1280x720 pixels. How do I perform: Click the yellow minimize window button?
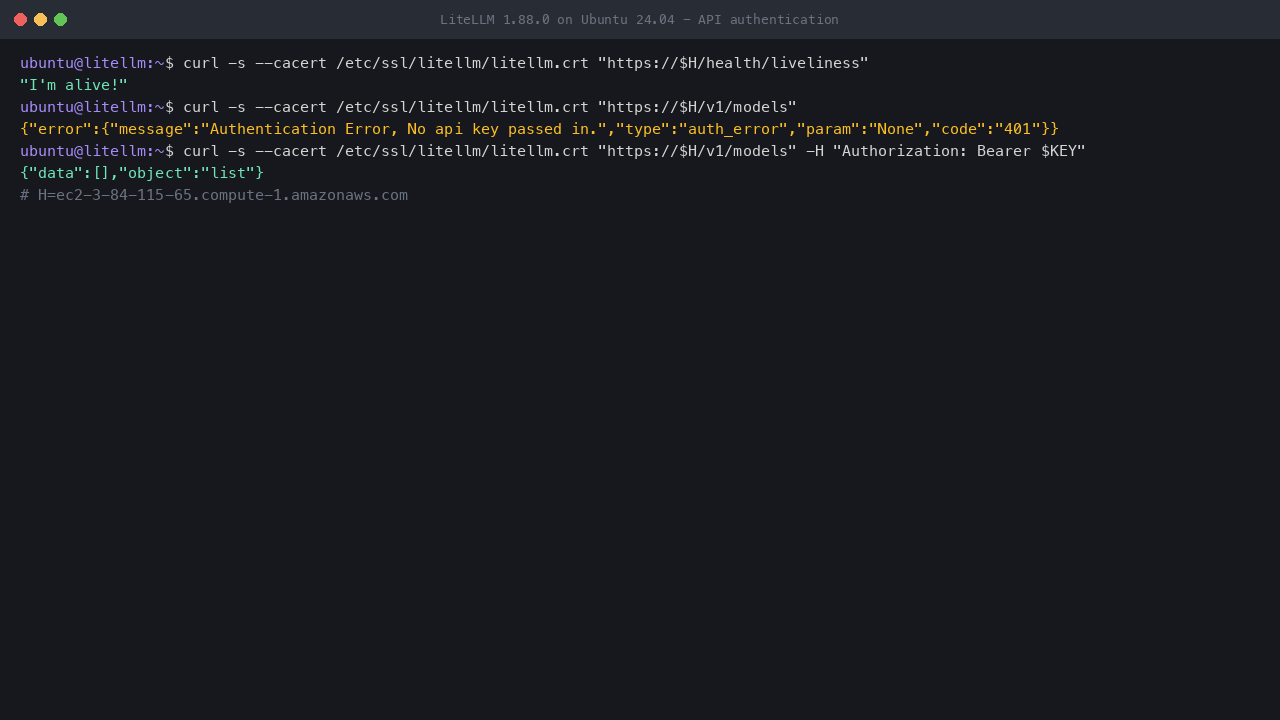coord(40,19)
